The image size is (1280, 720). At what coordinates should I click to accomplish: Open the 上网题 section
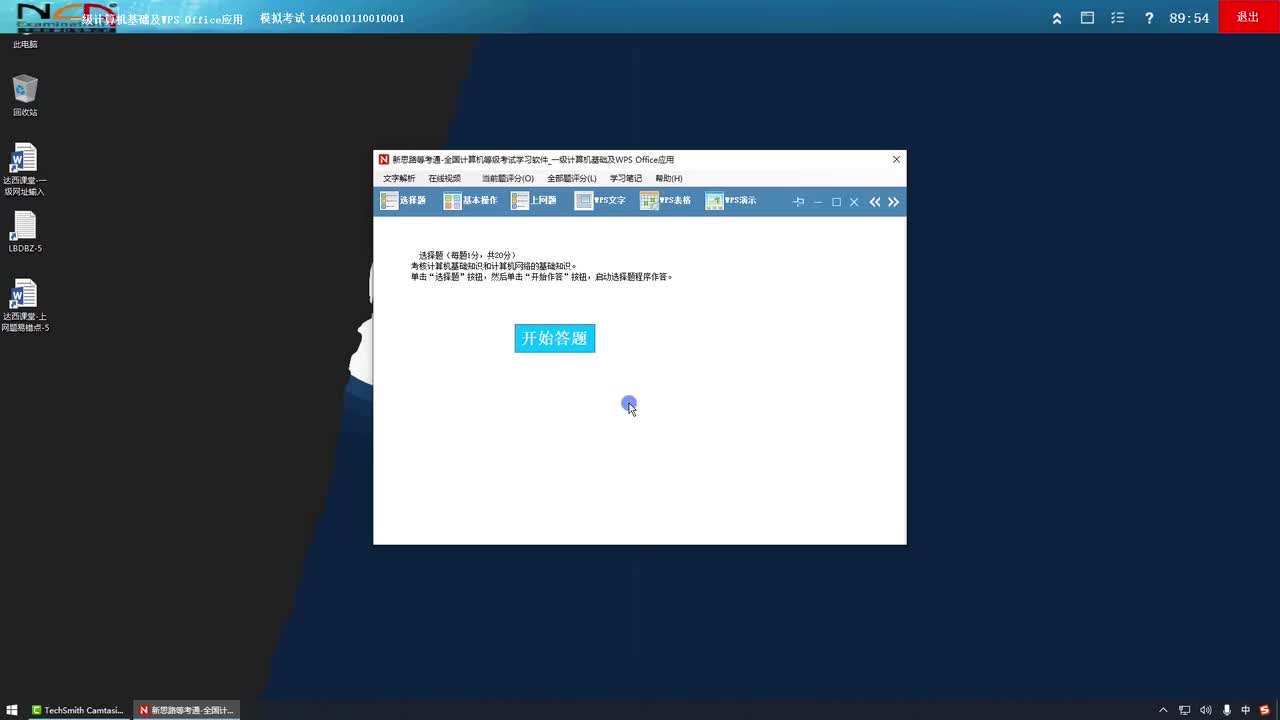coord(534,201)
